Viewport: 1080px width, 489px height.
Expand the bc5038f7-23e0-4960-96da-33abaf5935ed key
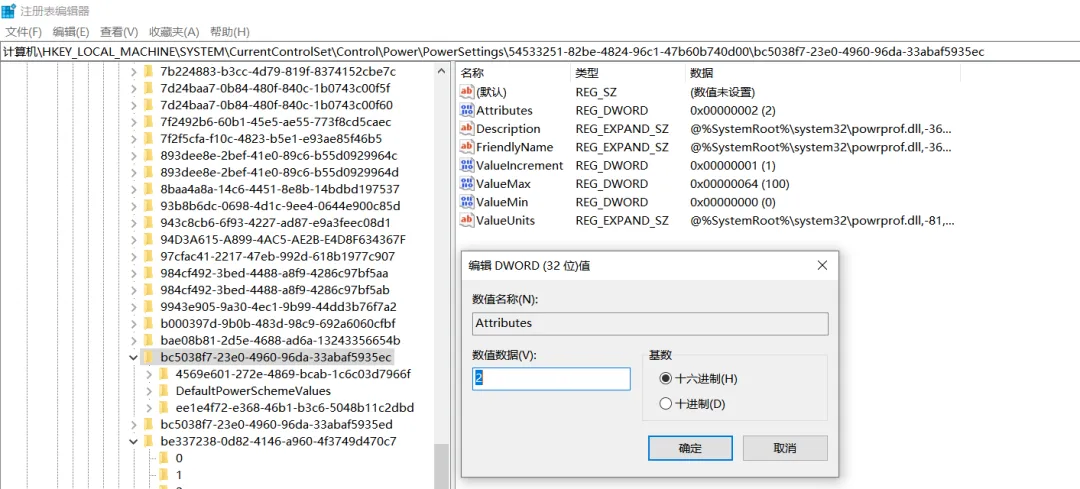click(133, 424)
